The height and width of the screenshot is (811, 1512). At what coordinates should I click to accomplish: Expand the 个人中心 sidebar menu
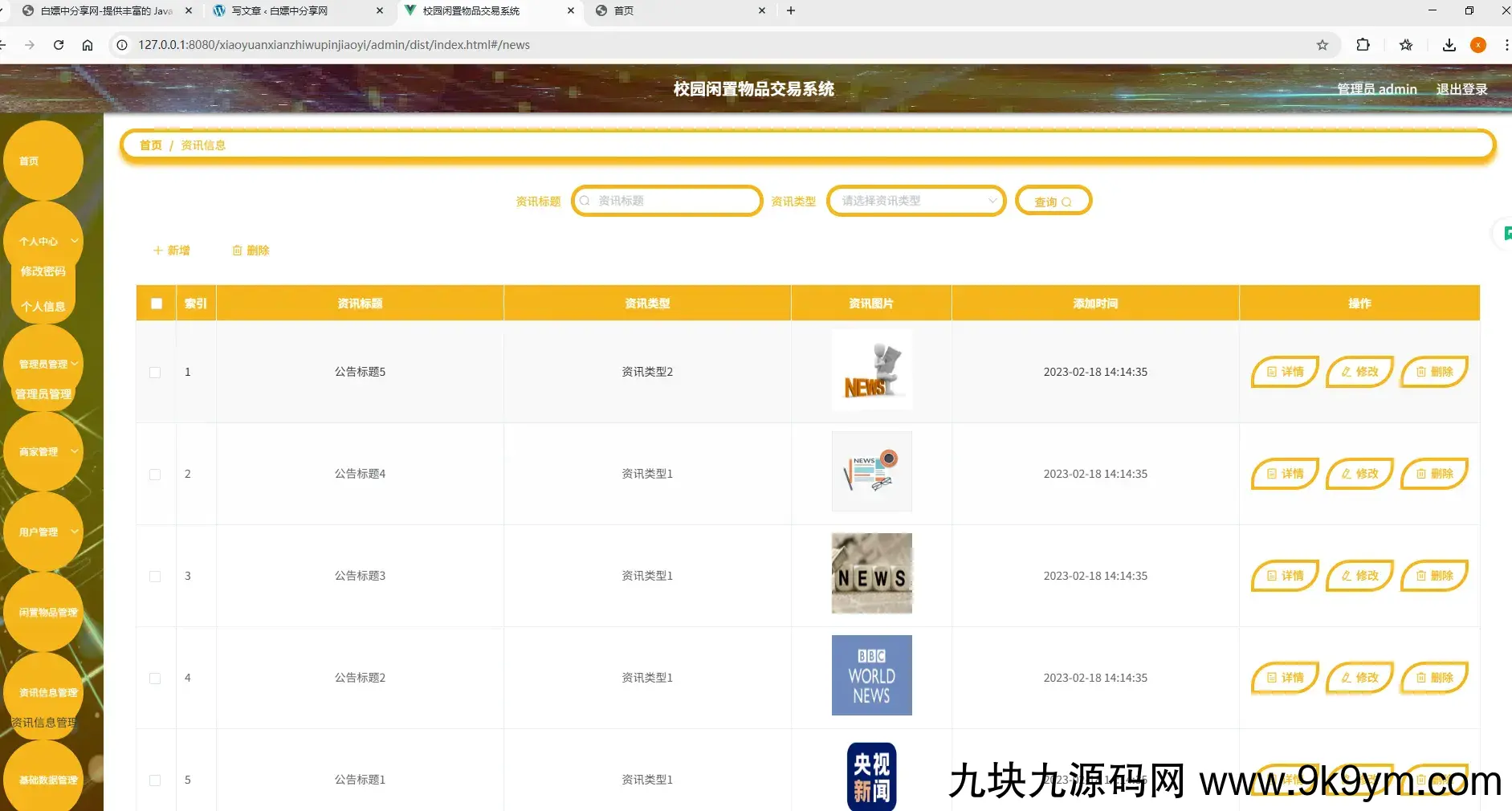43,241
